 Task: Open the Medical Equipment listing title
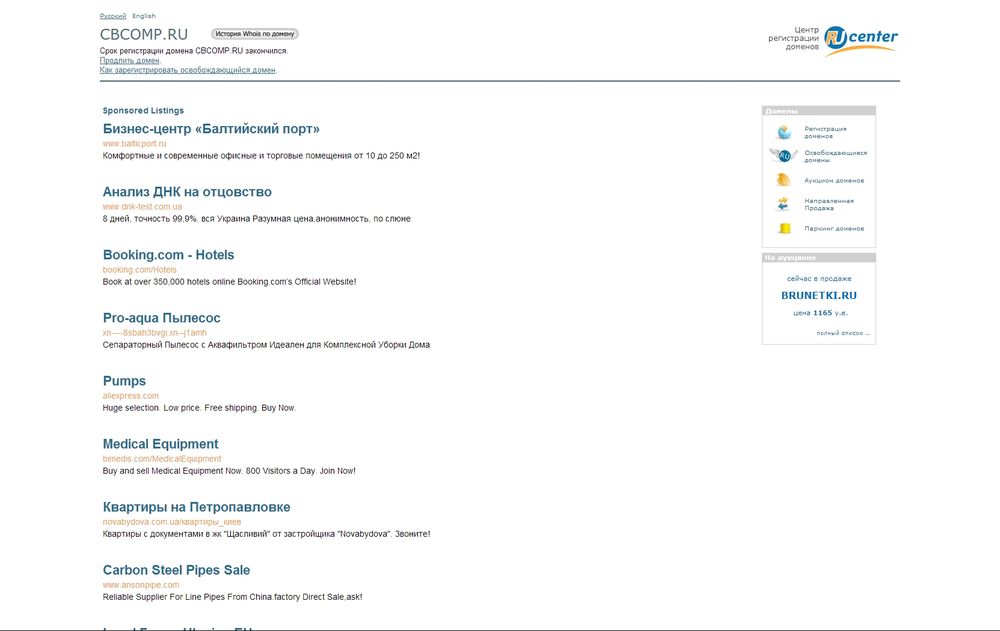point(160,444)
